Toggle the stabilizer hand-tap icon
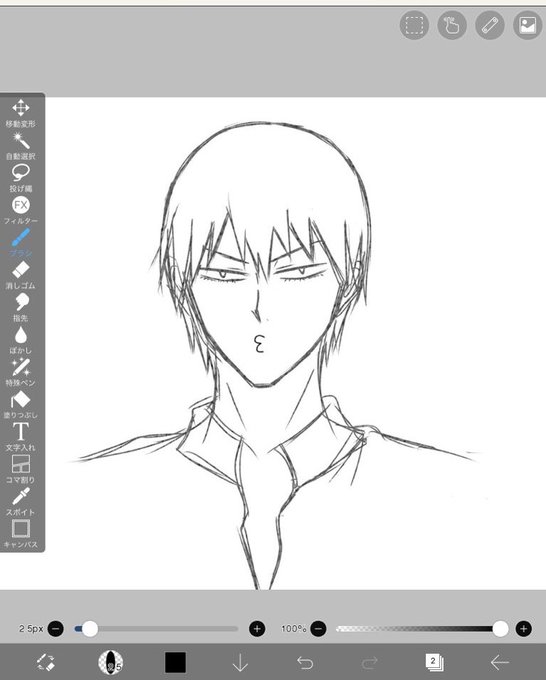Image resolution: width=546 pixels, height=680 pixels. coord(452,25)
